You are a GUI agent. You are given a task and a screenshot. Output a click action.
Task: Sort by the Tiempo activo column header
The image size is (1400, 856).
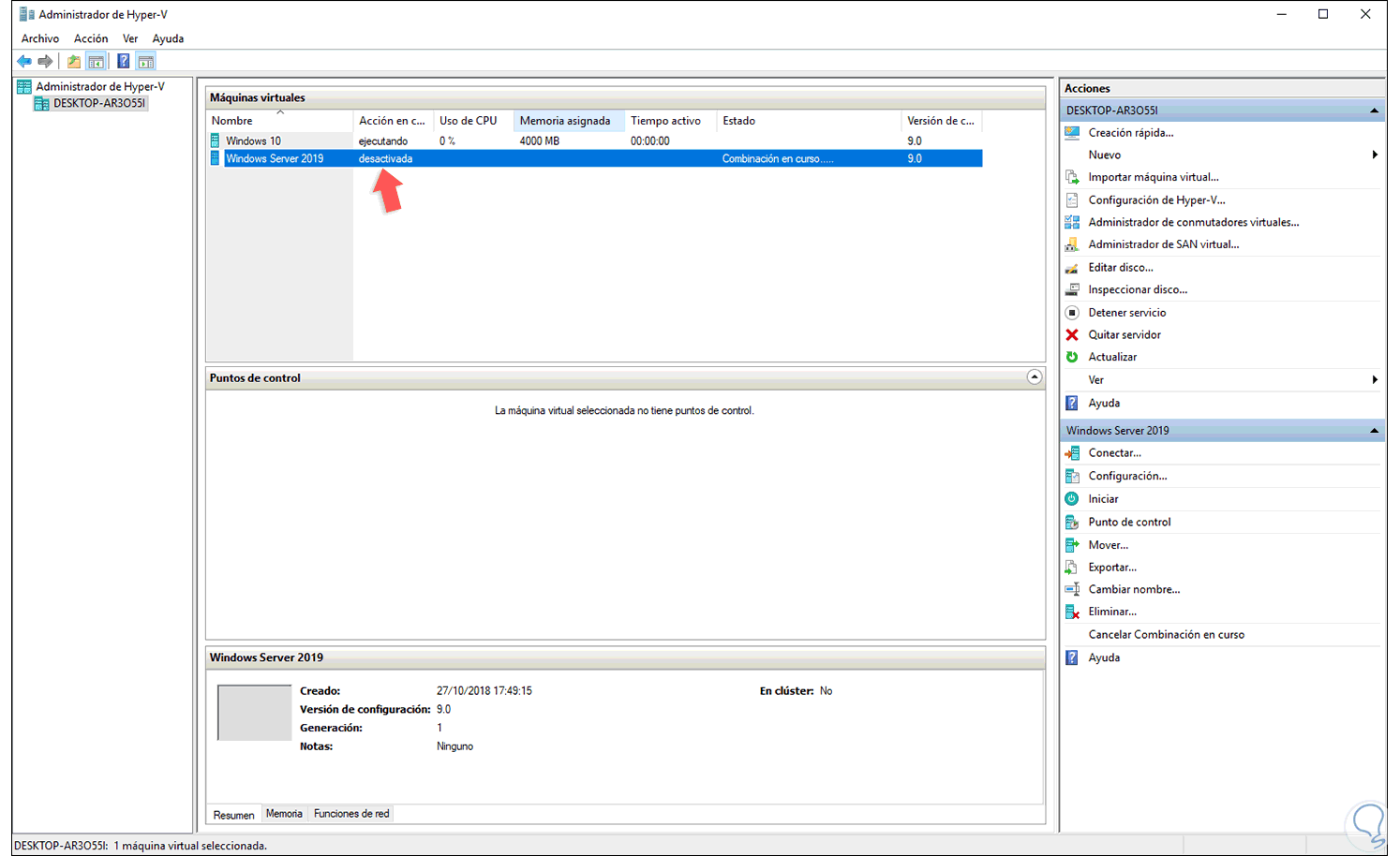671,121
